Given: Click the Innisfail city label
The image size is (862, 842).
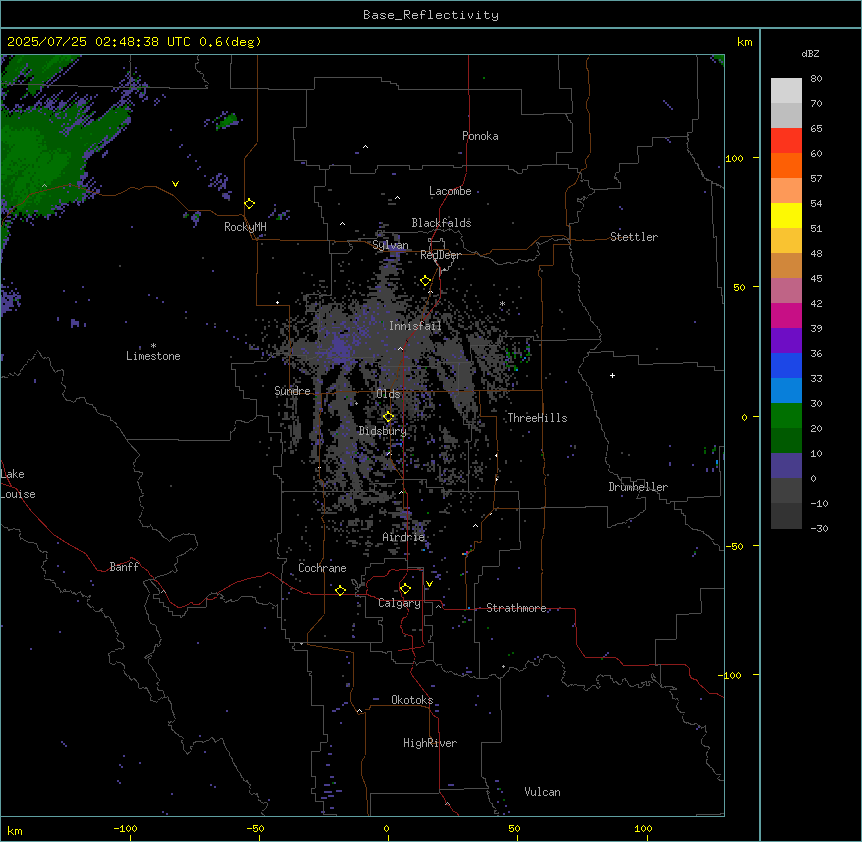Looking at the screenshot, I should 415,326.
